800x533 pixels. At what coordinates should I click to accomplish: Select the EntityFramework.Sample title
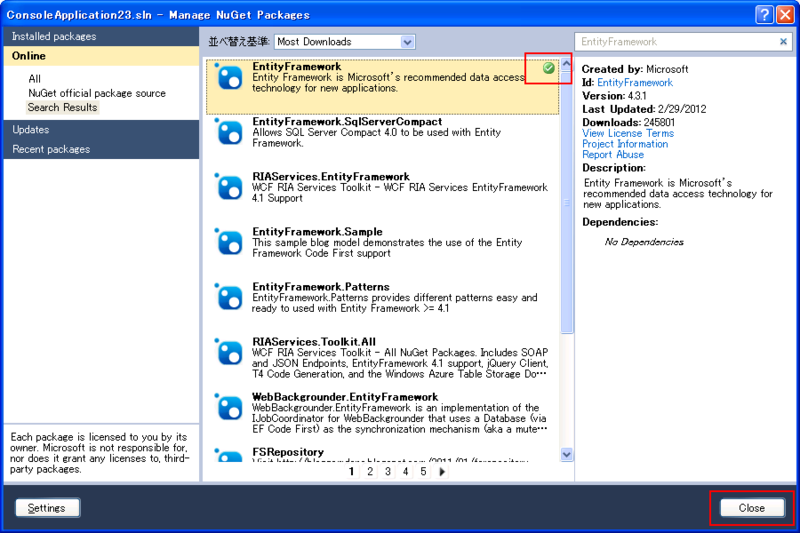point(317,232)
